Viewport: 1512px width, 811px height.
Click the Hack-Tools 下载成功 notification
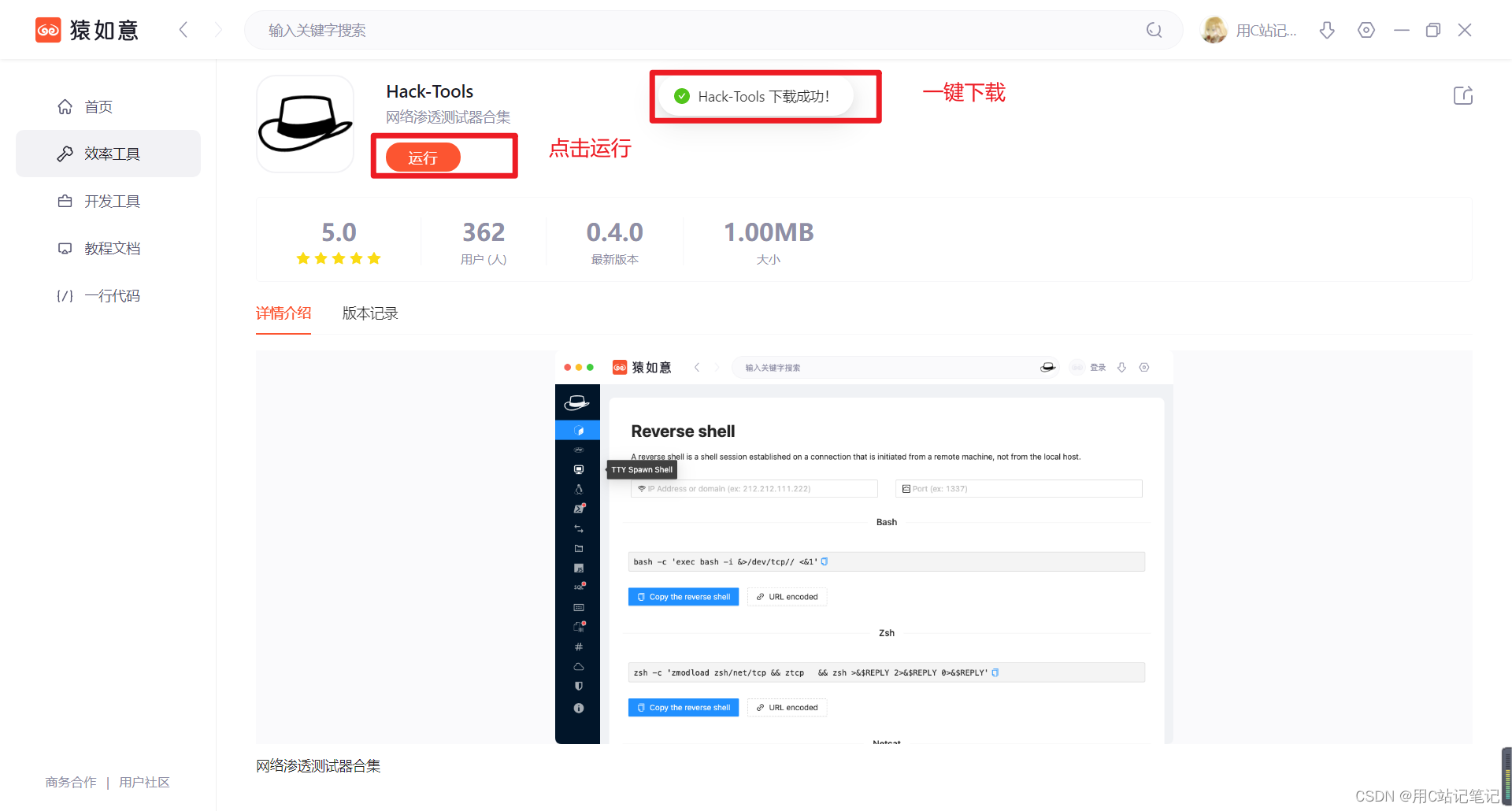pos(756,96)
